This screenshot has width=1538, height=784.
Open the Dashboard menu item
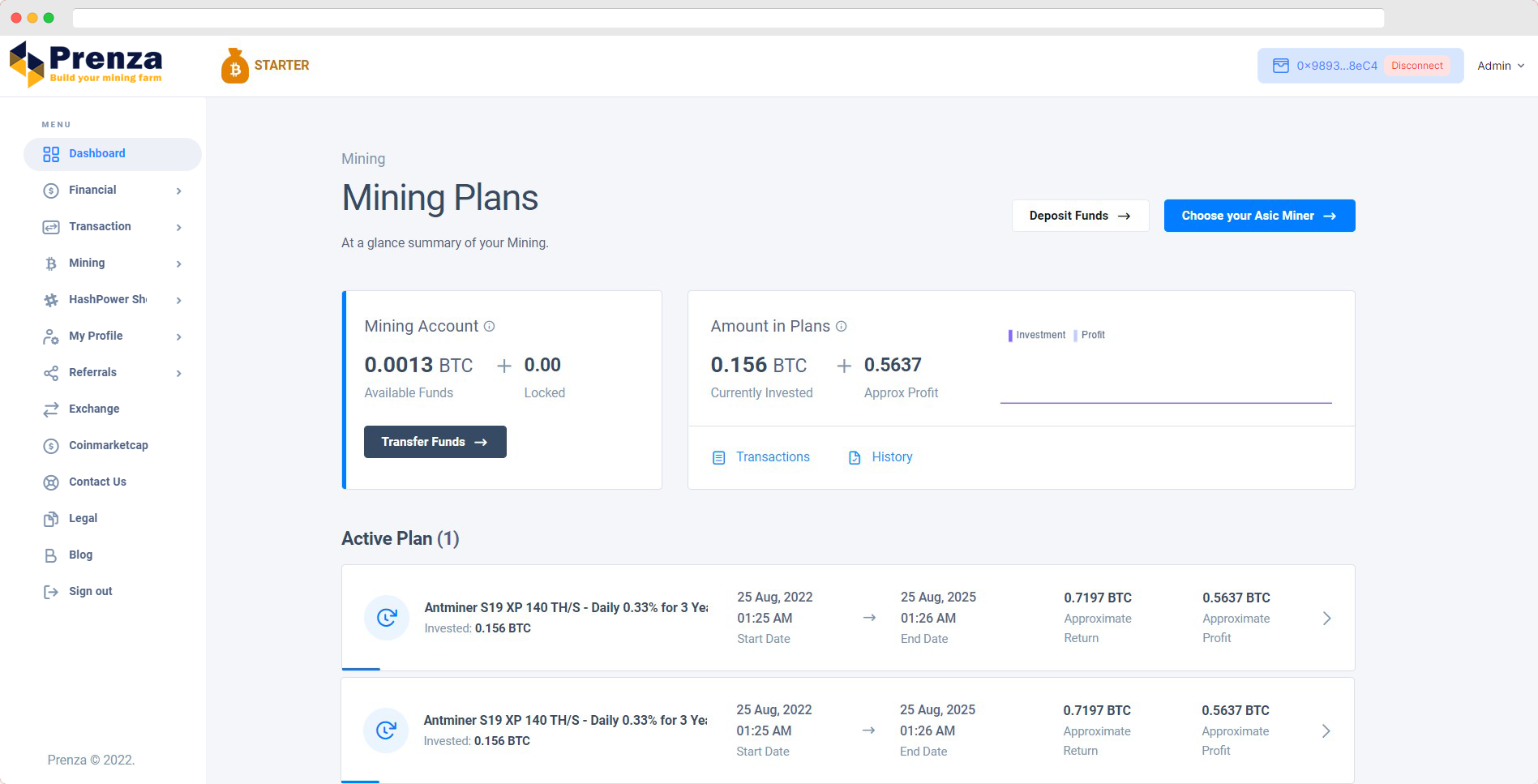pos(97,153)
